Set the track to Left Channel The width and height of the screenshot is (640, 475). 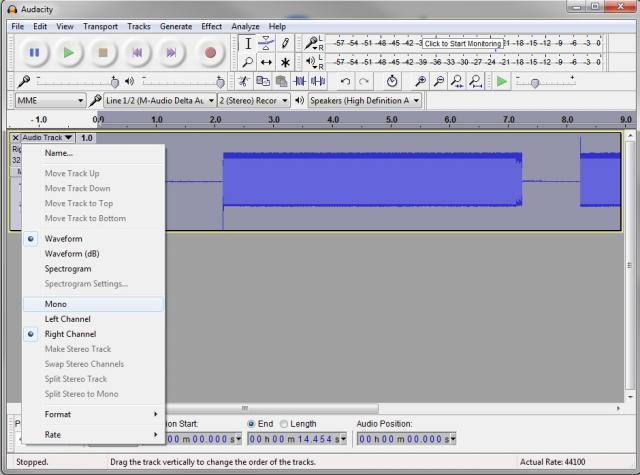point(94,319)
